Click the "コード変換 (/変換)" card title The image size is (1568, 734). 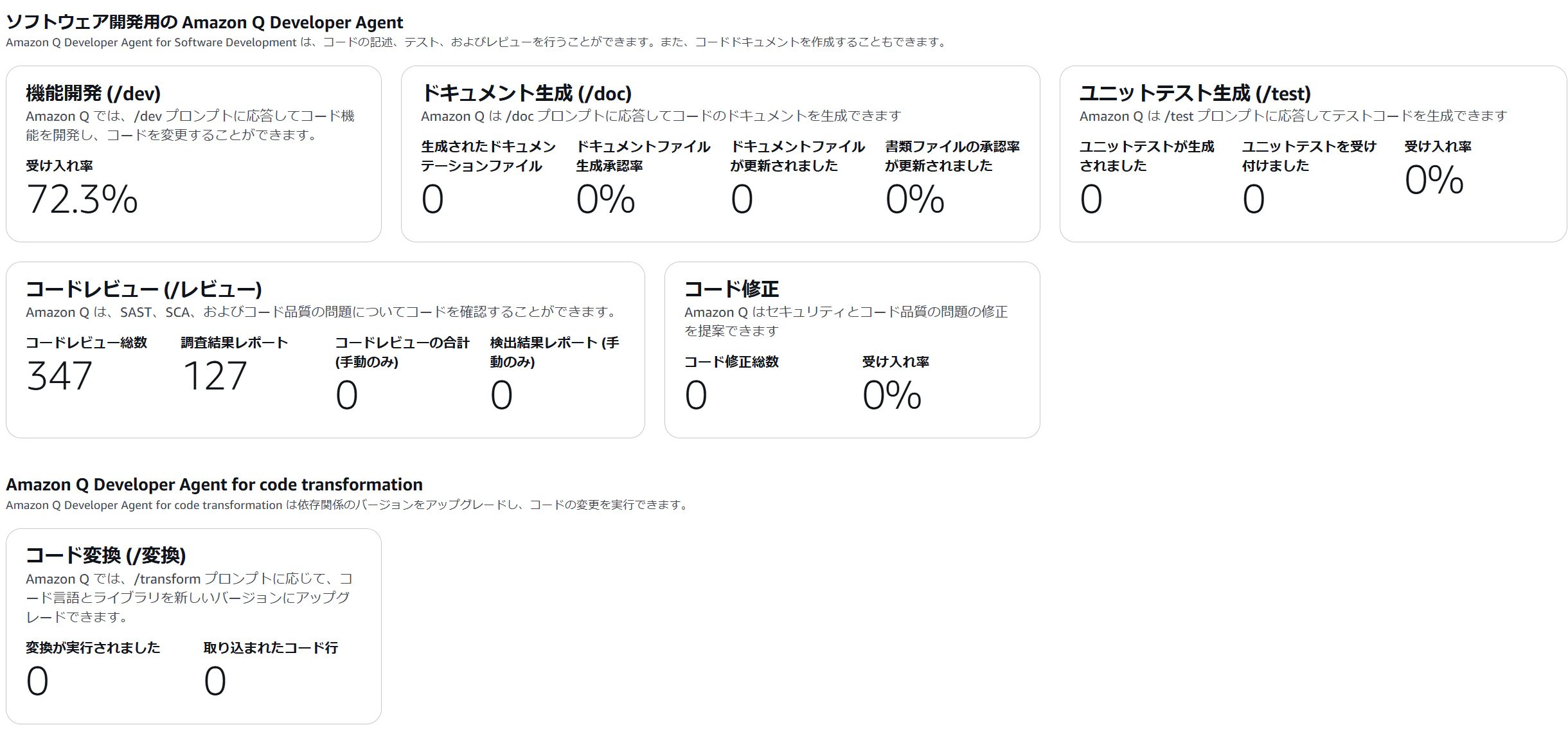[106, 555]
